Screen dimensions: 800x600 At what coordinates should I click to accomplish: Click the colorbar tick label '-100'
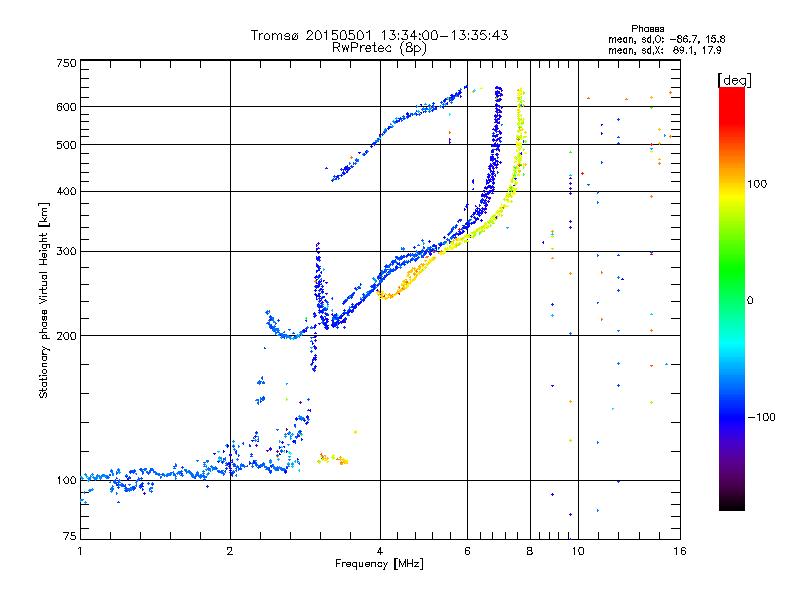coord(761,417)
